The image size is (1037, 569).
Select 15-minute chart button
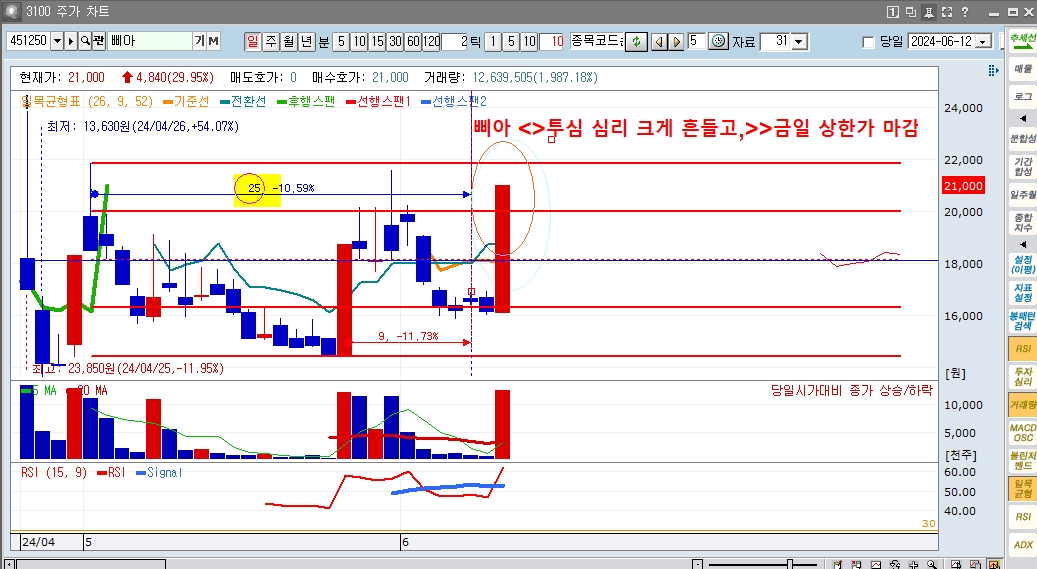pyautogui.click(x=378, y=42)
